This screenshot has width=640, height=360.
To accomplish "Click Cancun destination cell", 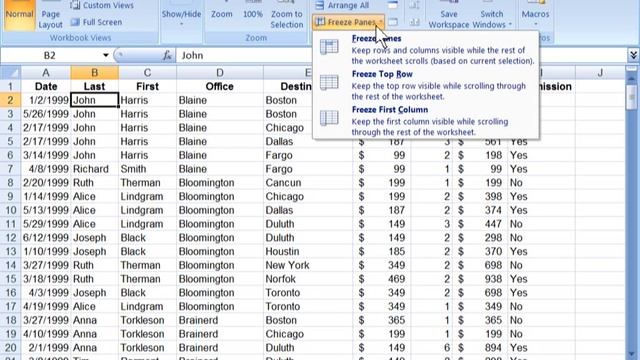I will pos(308,182).
